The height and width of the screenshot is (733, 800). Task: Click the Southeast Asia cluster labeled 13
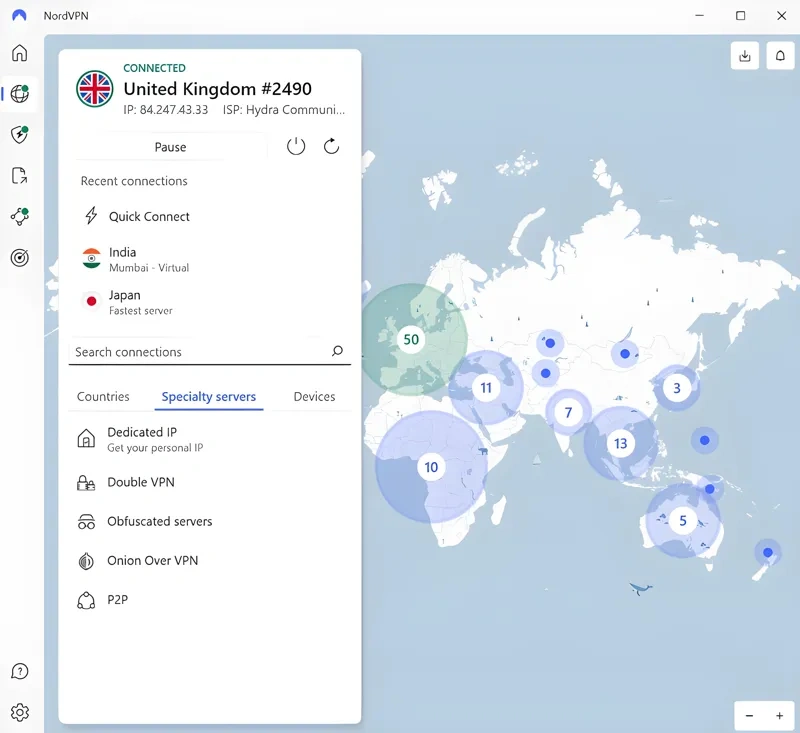(x=620, y=443)
